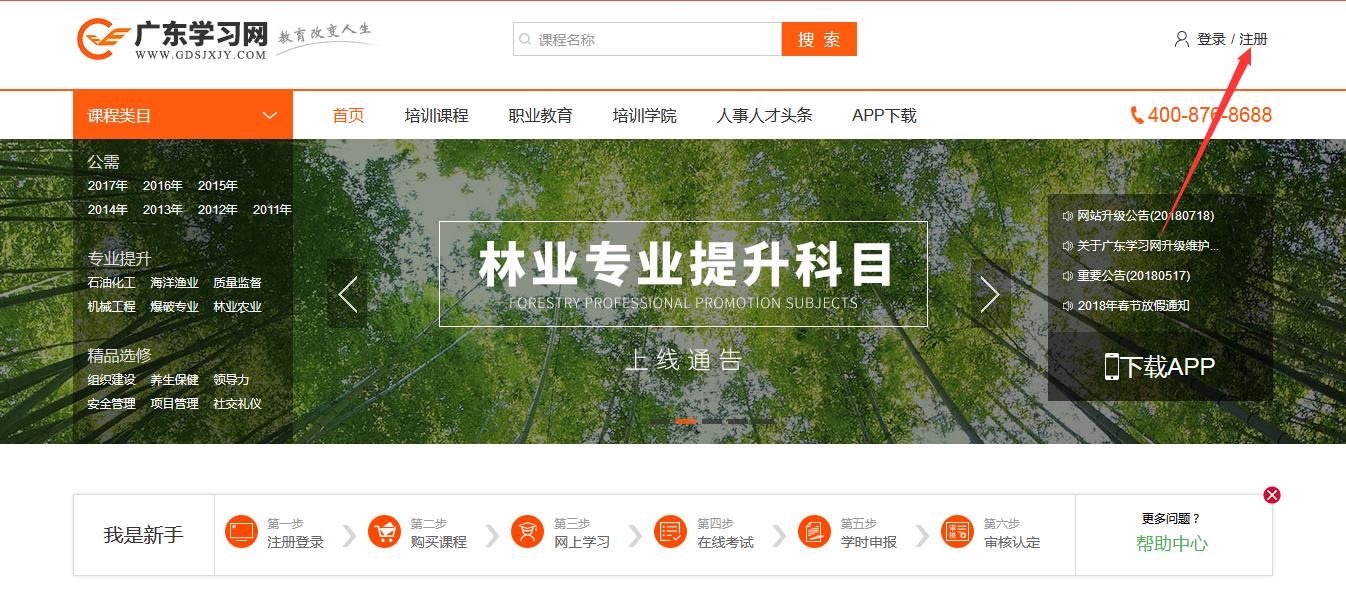Click the 网上学习 graduation cap icon
This screenshot has width=1346, height=606.
point(527,532)
